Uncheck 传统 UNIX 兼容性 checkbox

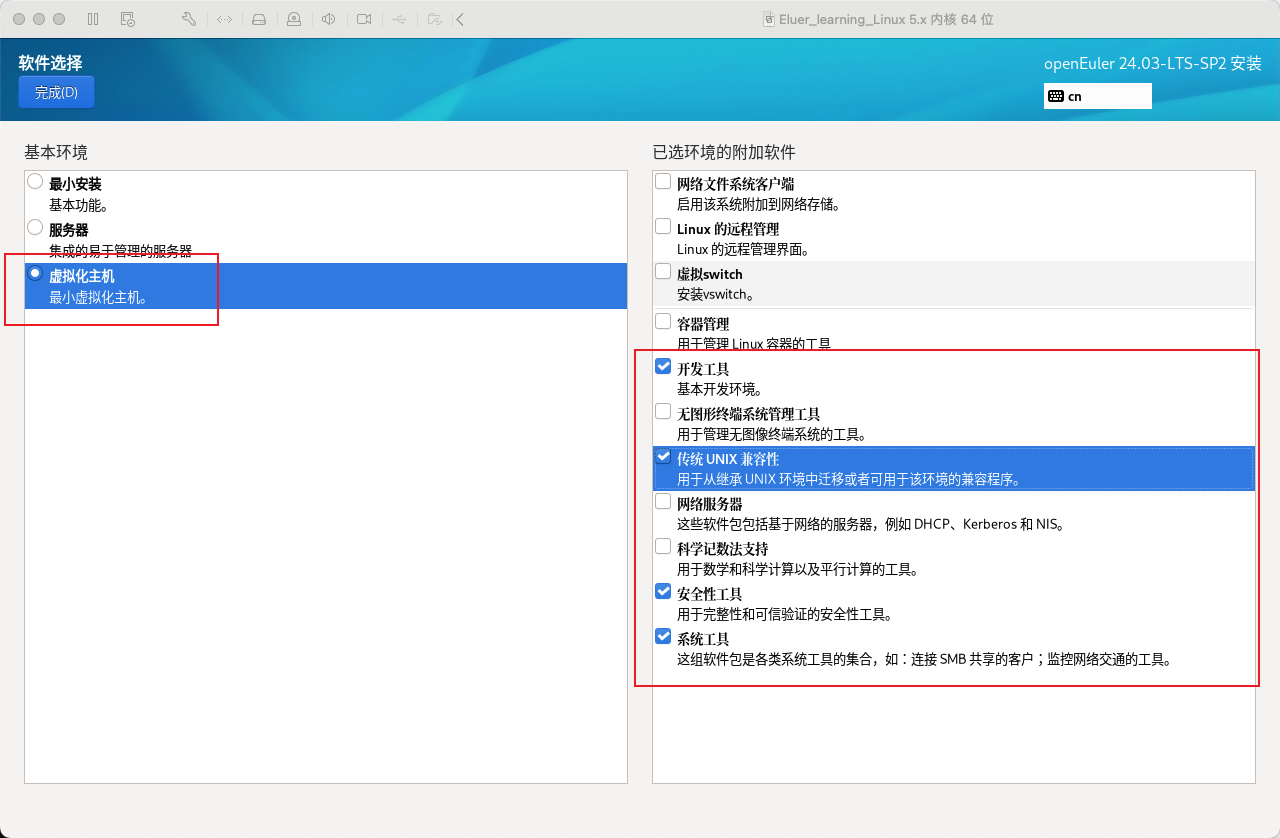click(663, 457)
